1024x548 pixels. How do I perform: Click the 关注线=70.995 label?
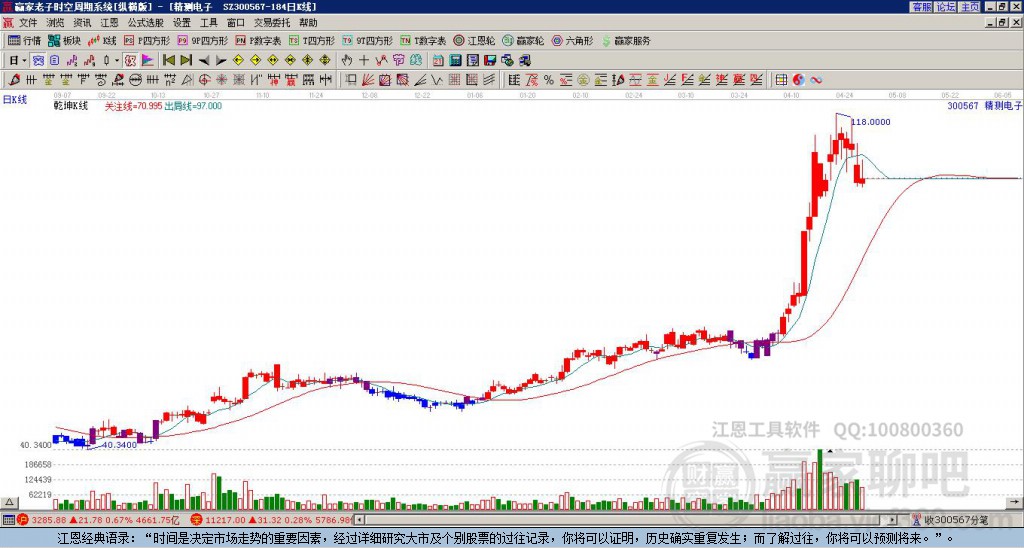(133, 106)
